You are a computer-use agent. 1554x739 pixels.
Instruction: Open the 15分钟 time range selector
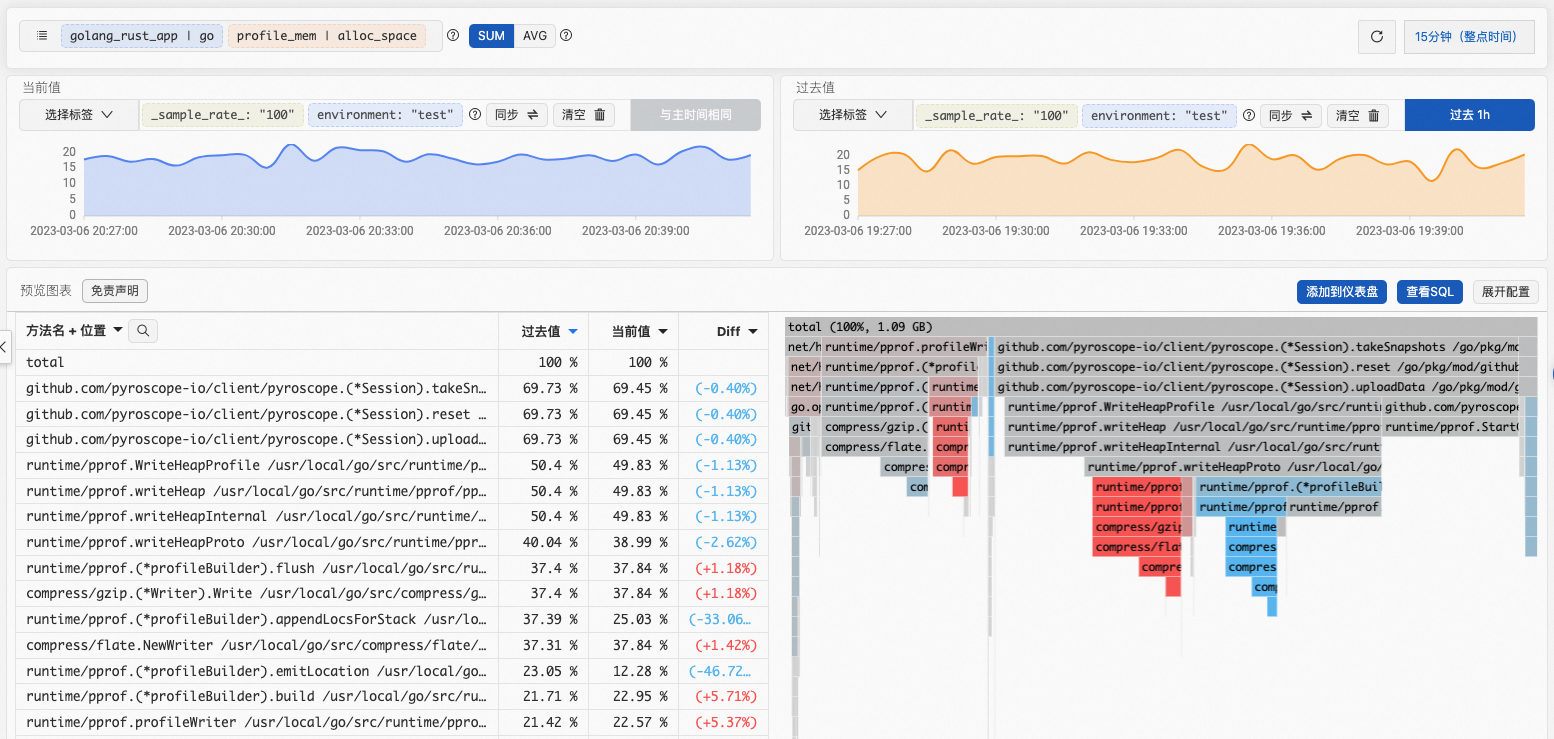coord(1468,37)
